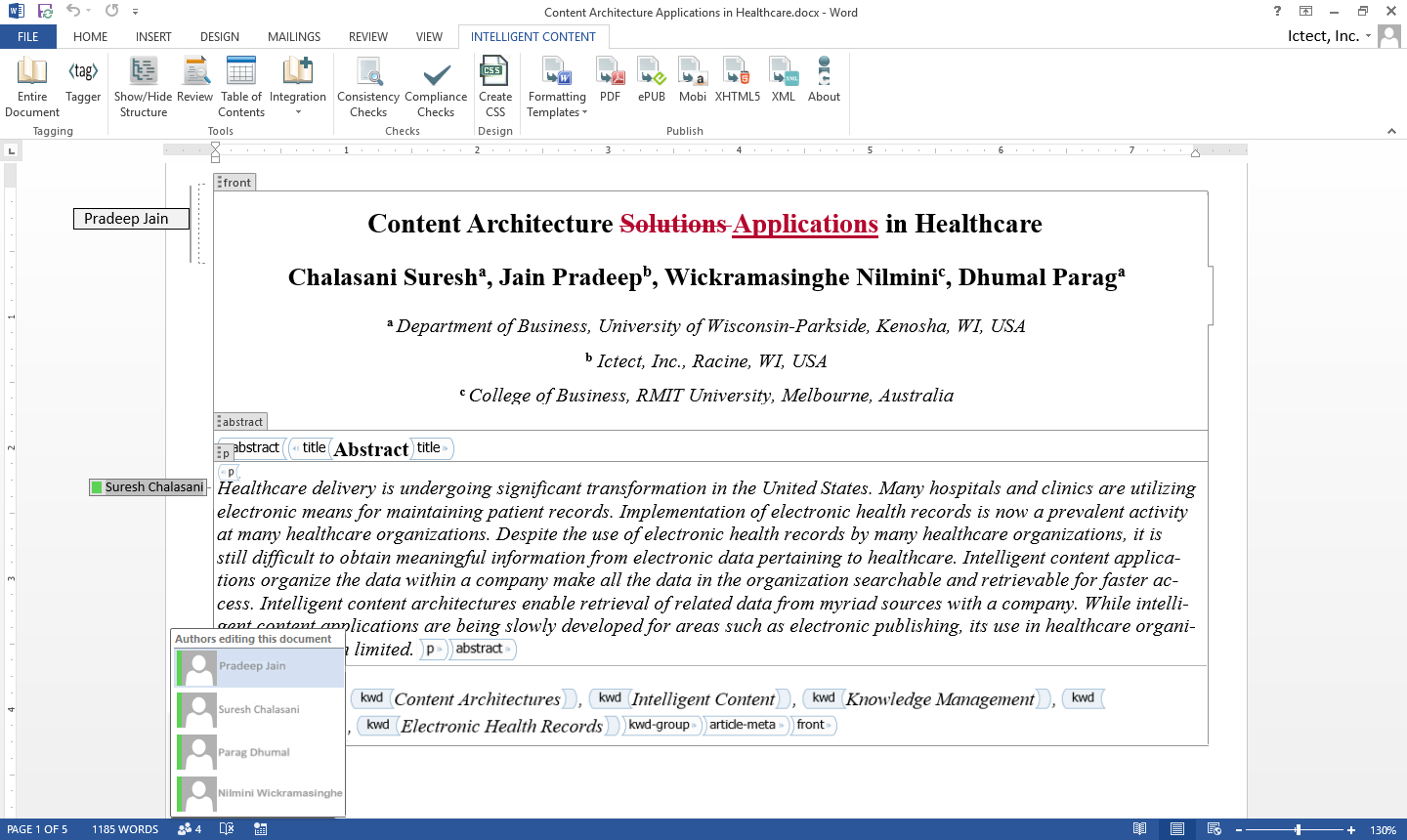
Task: Tag the Entire Document
Action: tap(32, 87)
